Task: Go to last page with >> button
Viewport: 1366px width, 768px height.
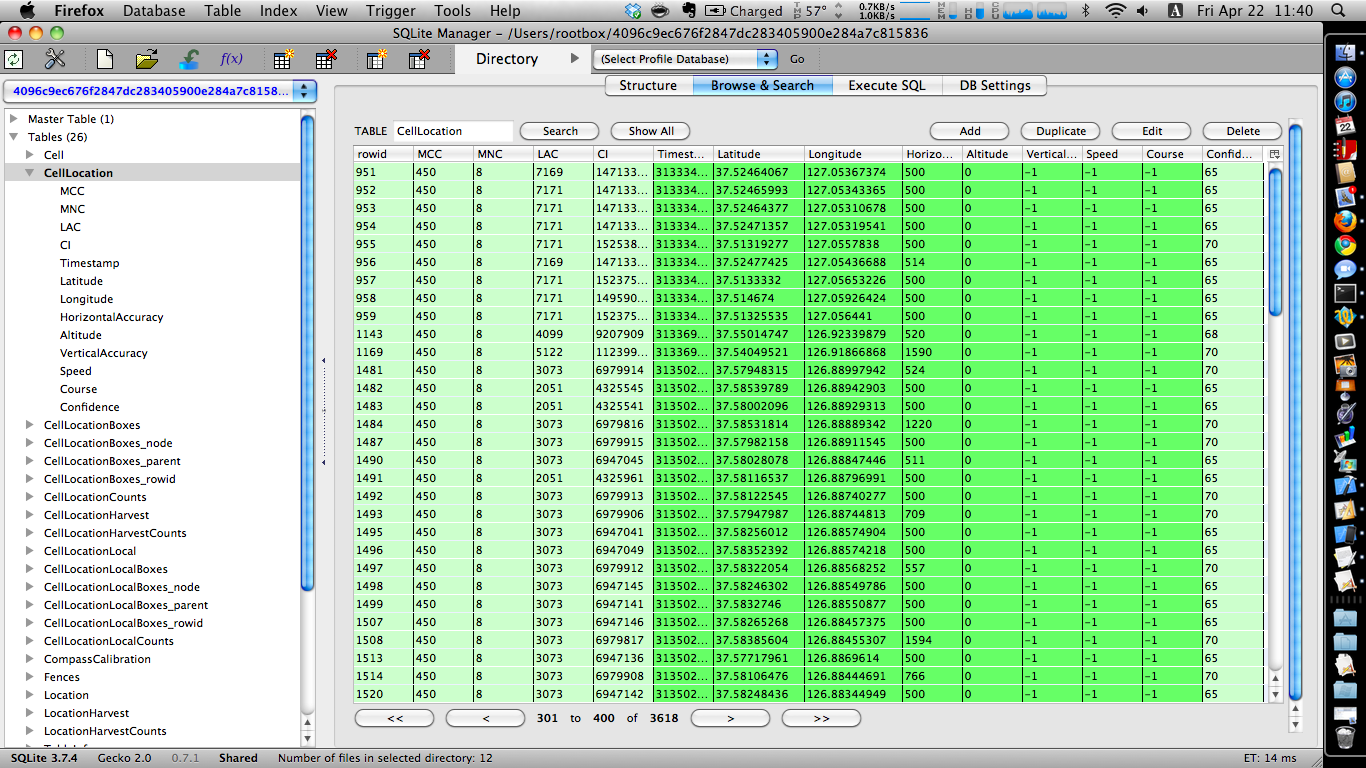Action: point(821,718)
